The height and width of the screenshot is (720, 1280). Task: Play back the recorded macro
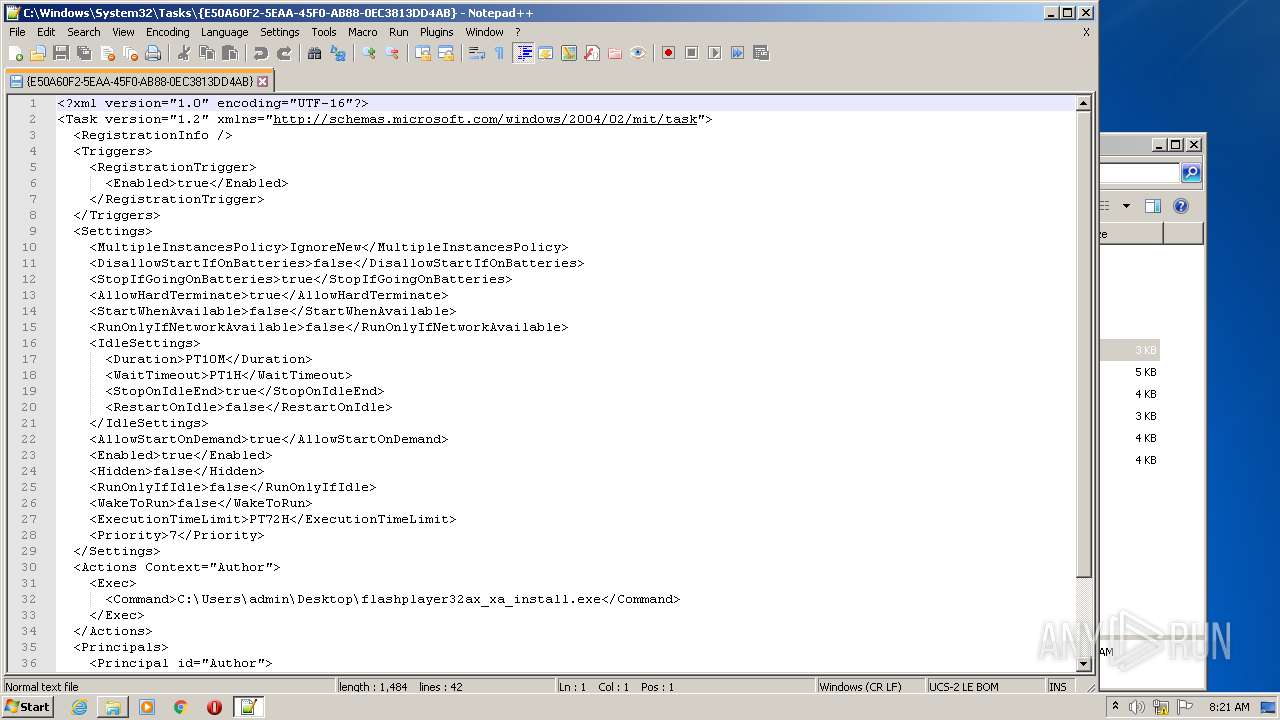click(x=714, y=53)
